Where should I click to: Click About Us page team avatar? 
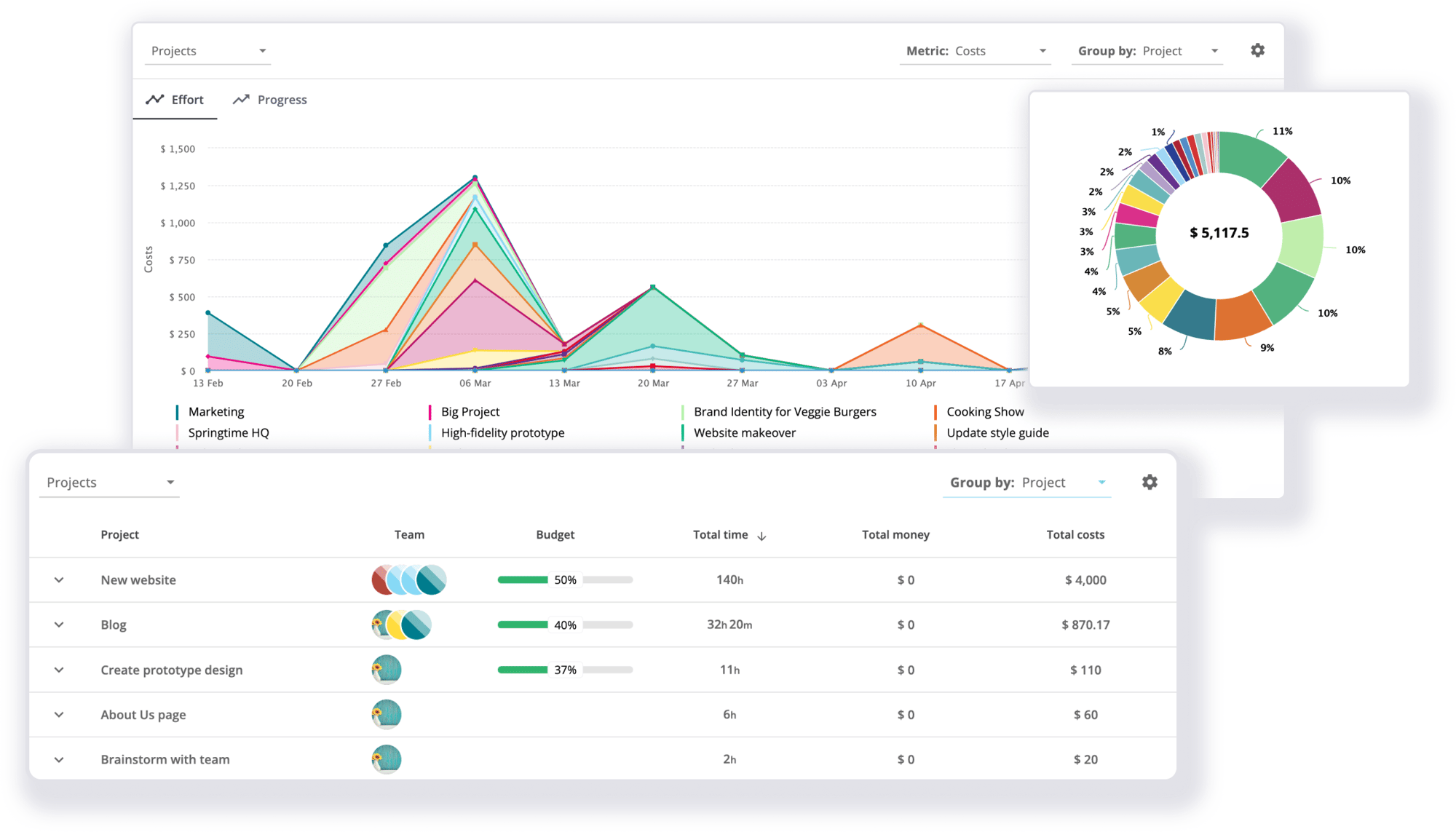point(387,715)
